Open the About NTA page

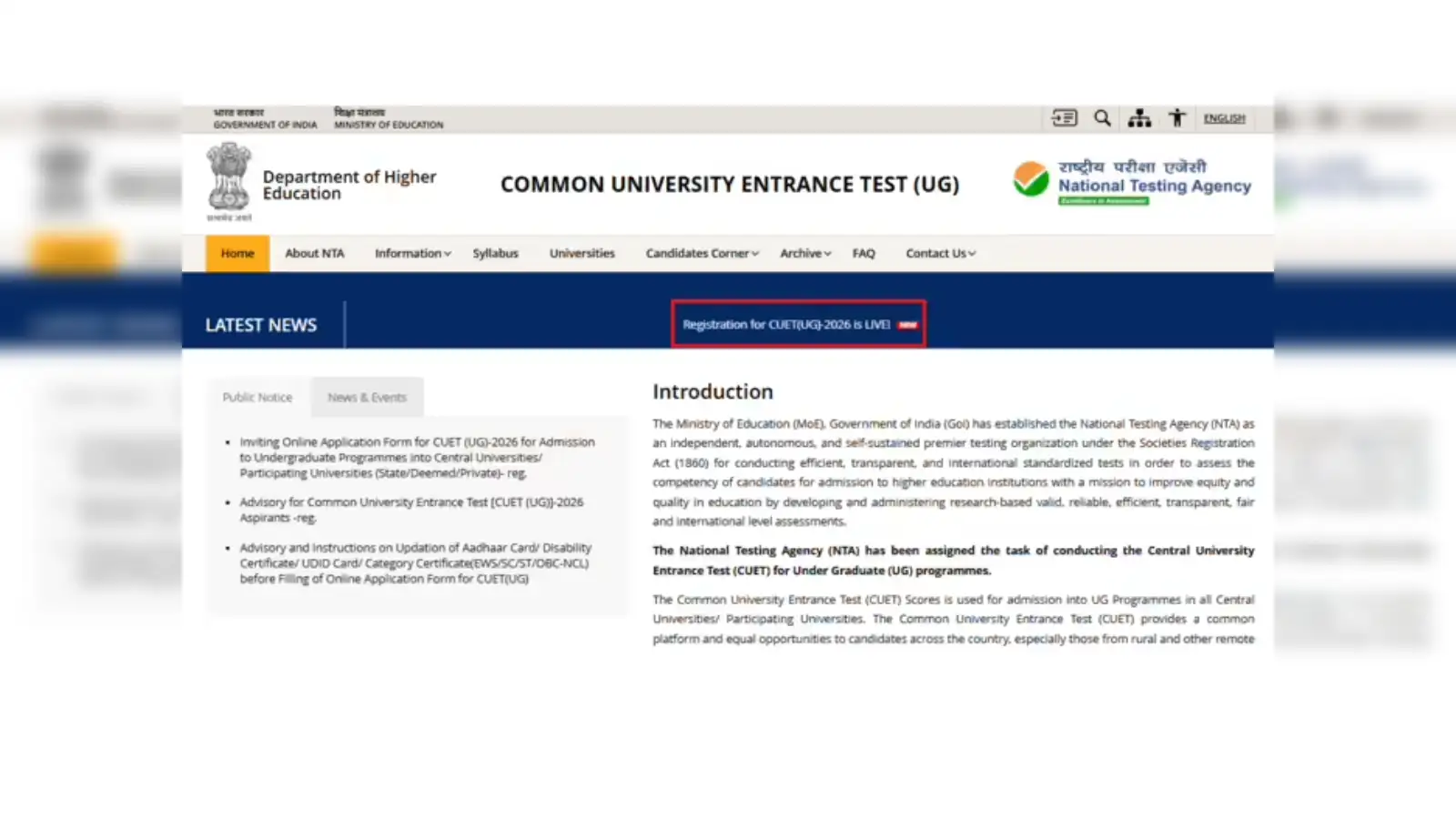315,254
